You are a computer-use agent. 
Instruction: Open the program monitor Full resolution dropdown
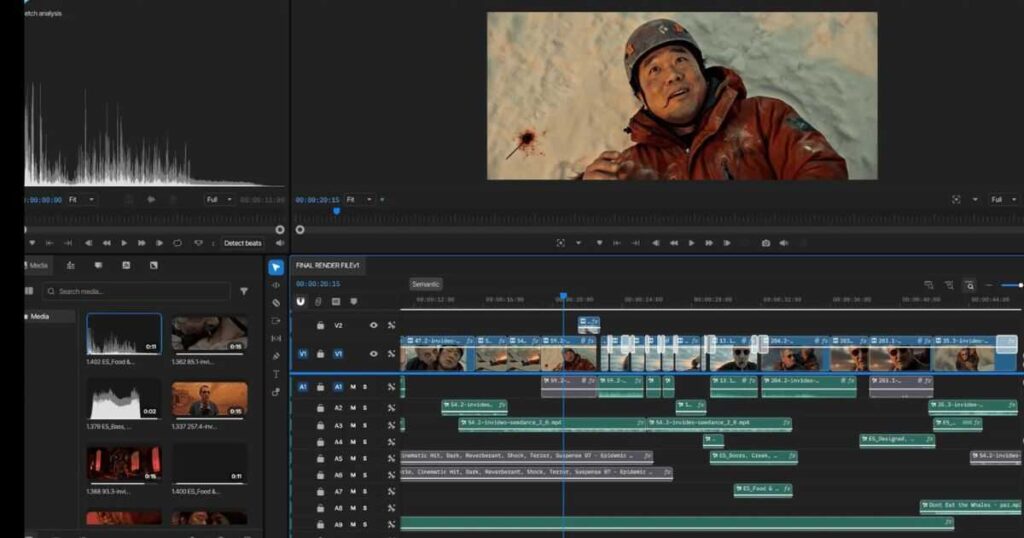point(1003,200)
